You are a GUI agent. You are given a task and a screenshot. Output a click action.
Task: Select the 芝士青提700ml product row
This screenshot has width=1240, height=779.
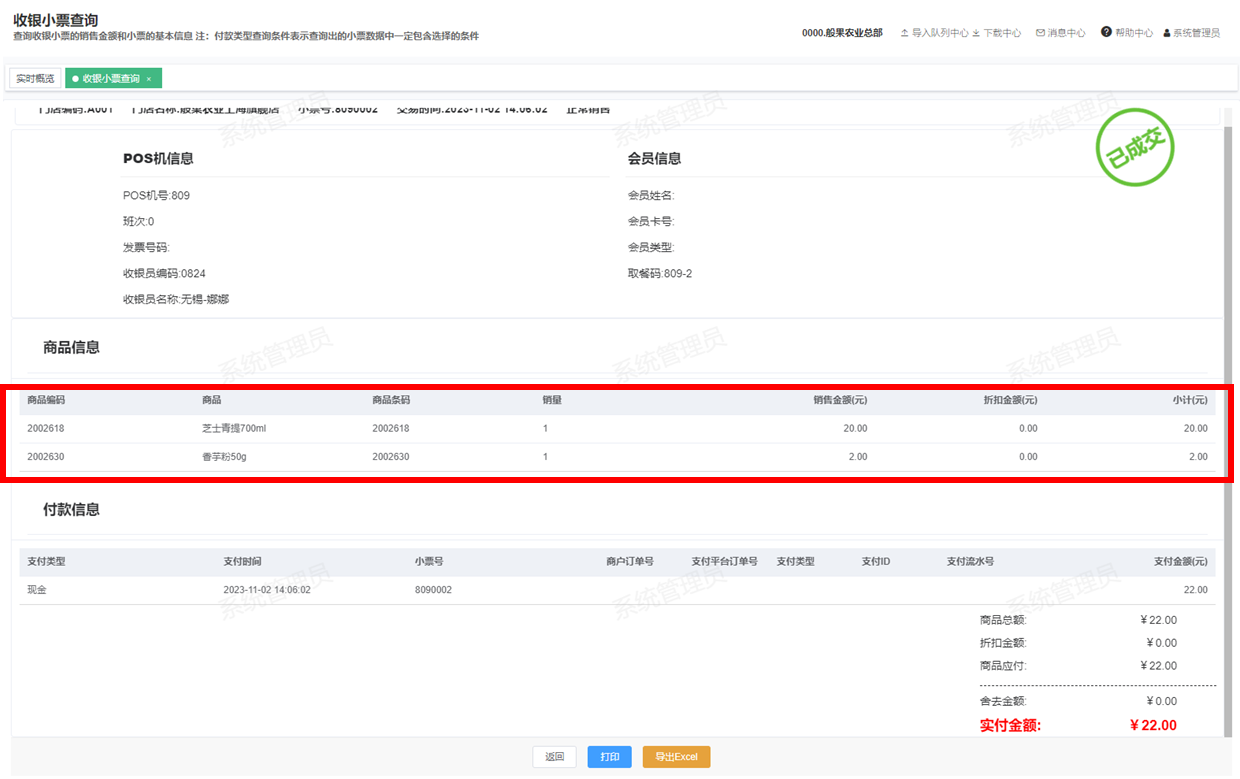(233, 429)
